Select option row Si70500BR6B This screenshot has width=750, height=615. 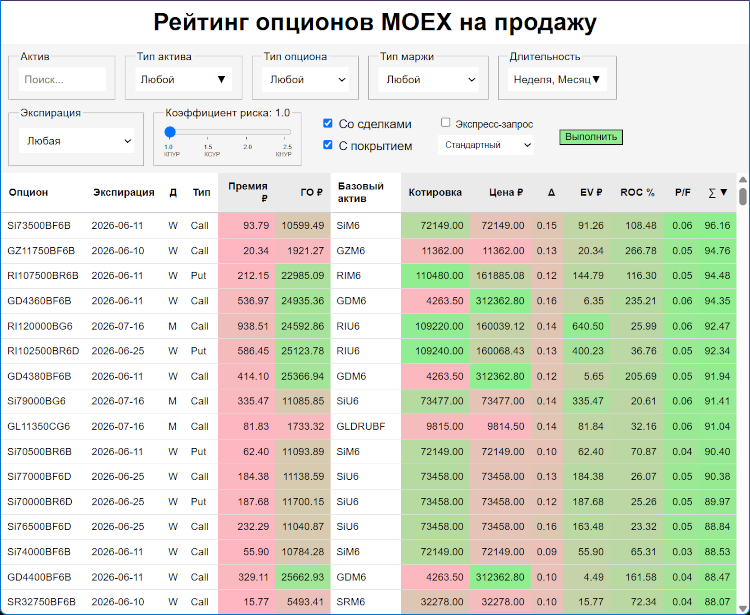(368, 451)
